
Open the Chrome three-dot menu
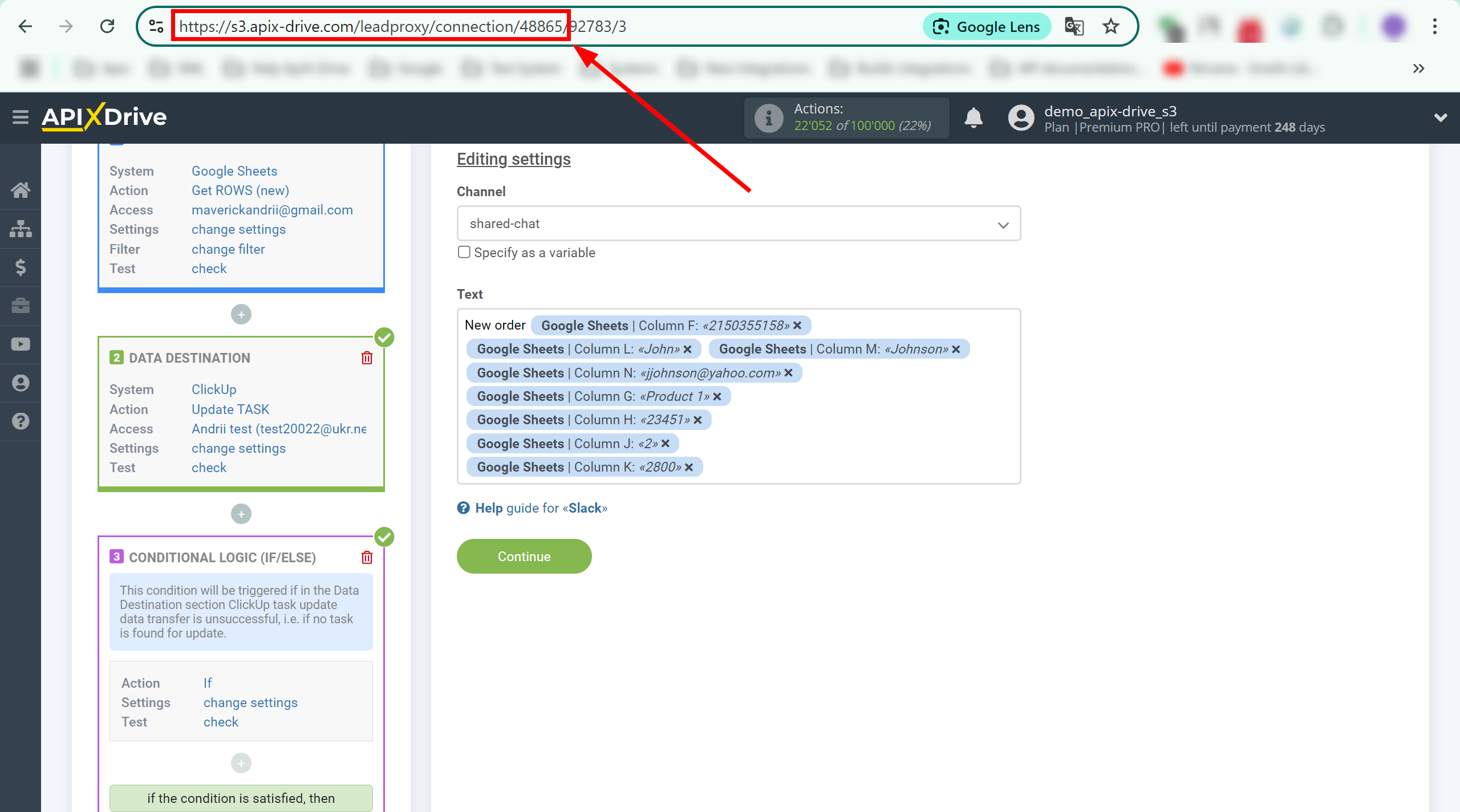(1434, 26)
